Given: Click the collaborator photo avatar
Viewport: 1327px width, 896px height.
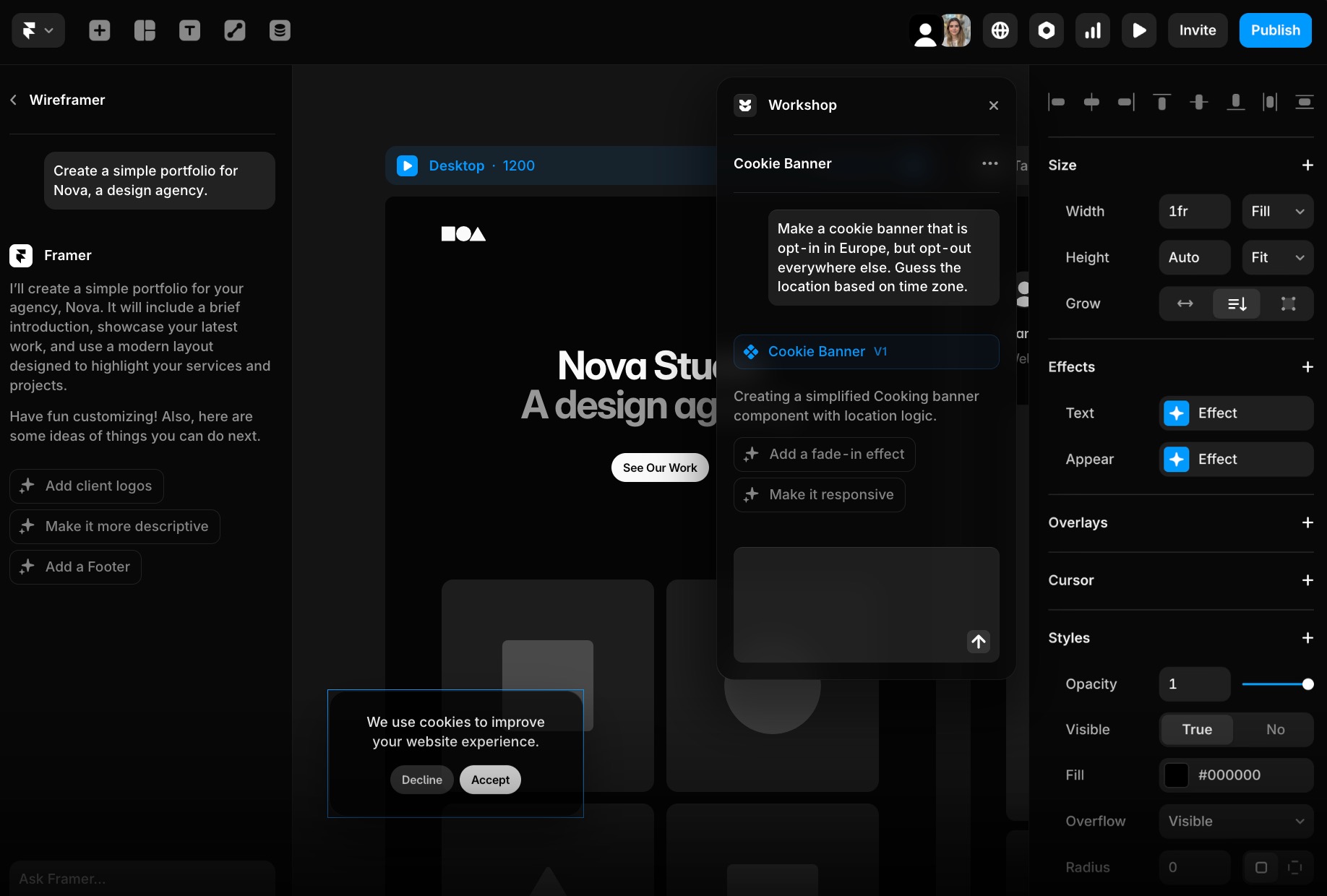Looking at the screenshot, I should coord(955,30).
